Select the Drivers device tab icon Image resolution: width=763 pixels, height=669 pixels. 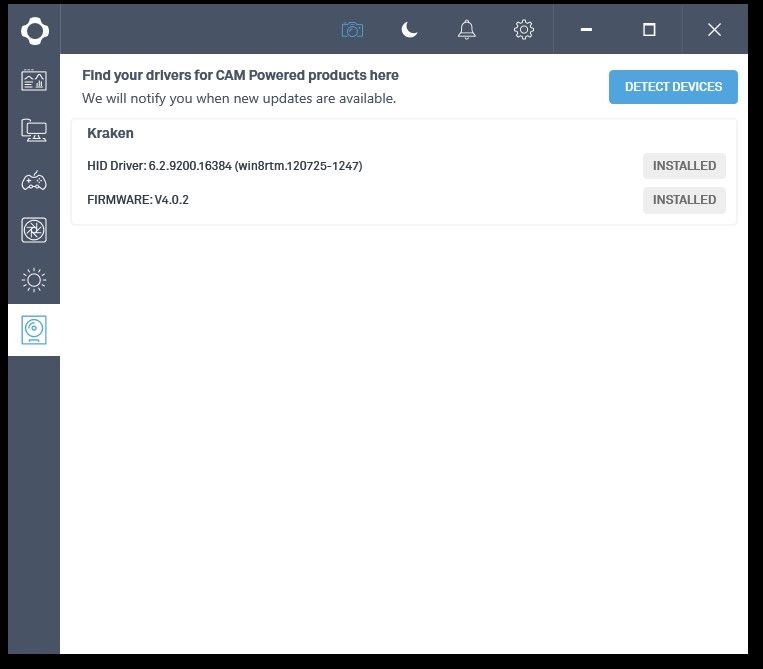(34, 330)
